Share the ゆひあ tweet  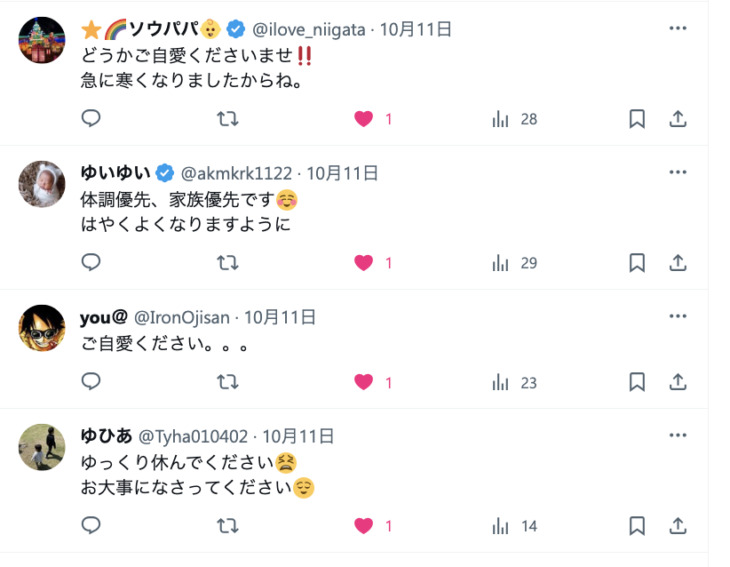pos(678,526)
